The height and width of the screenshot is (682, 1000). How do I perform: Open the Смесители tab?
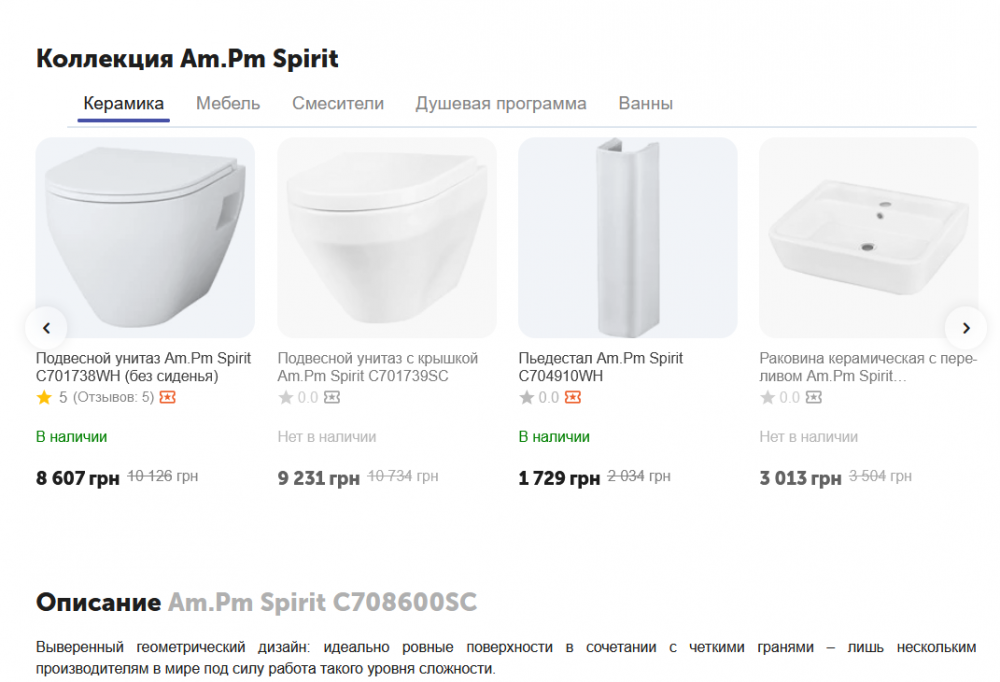338,103
